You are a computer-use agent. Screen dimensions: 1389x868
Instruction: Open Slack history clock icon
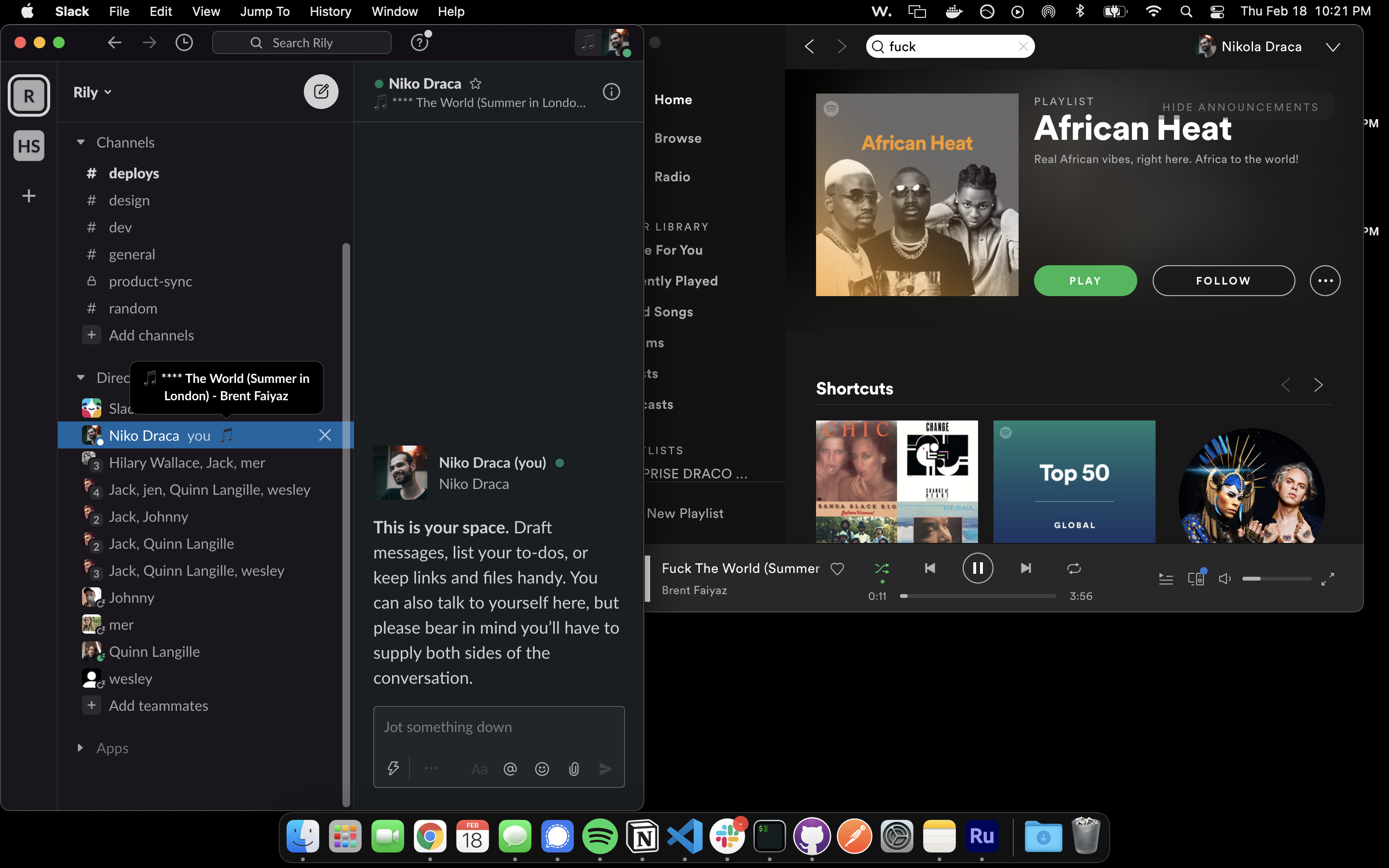point(184,42)
